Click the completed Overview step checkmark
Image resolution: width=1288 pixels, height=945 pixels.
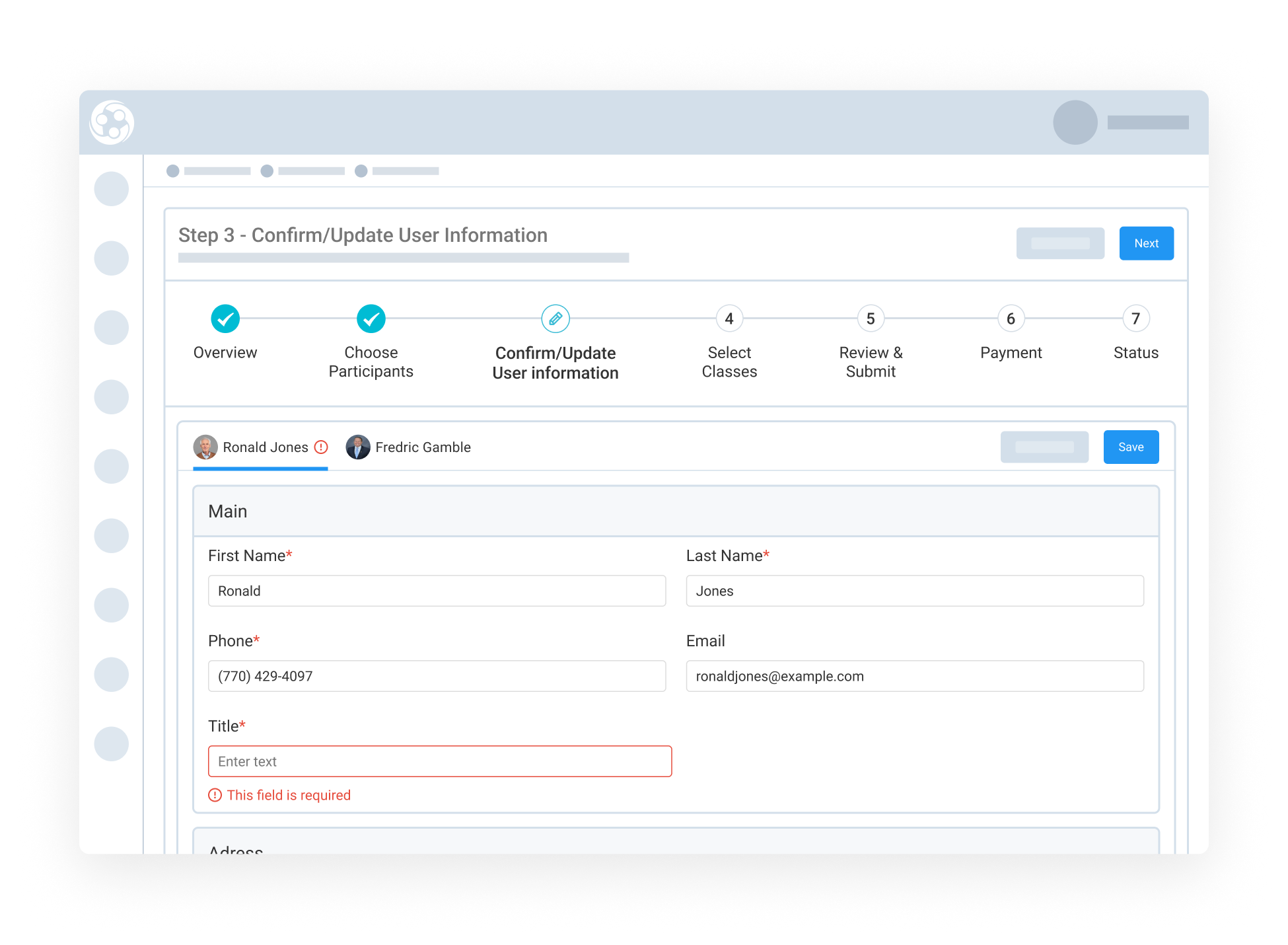[x=225, y=319]
